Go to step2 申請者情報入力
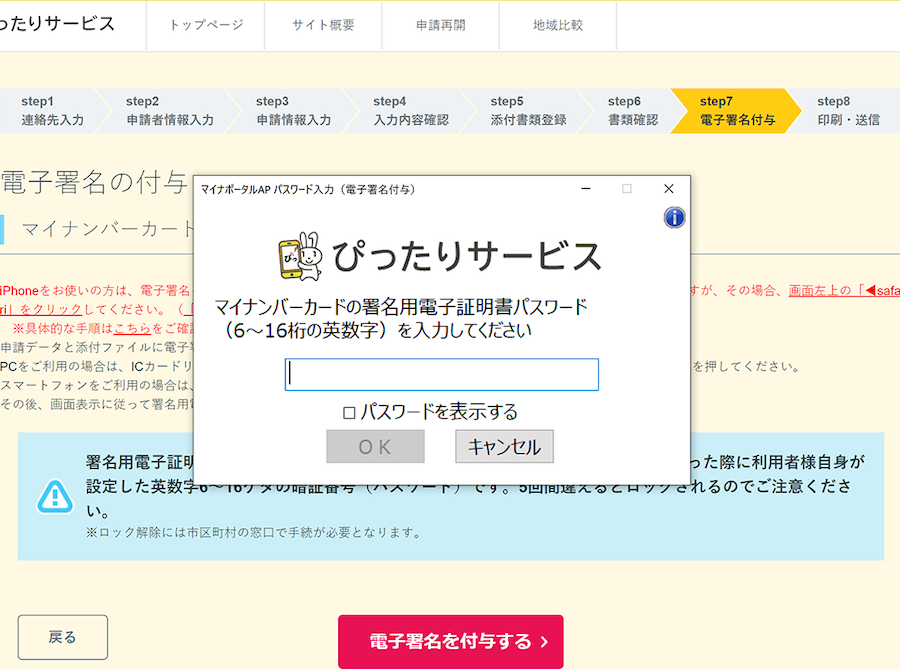Screen dimensions: 900x670 click(x=169, y=110)
